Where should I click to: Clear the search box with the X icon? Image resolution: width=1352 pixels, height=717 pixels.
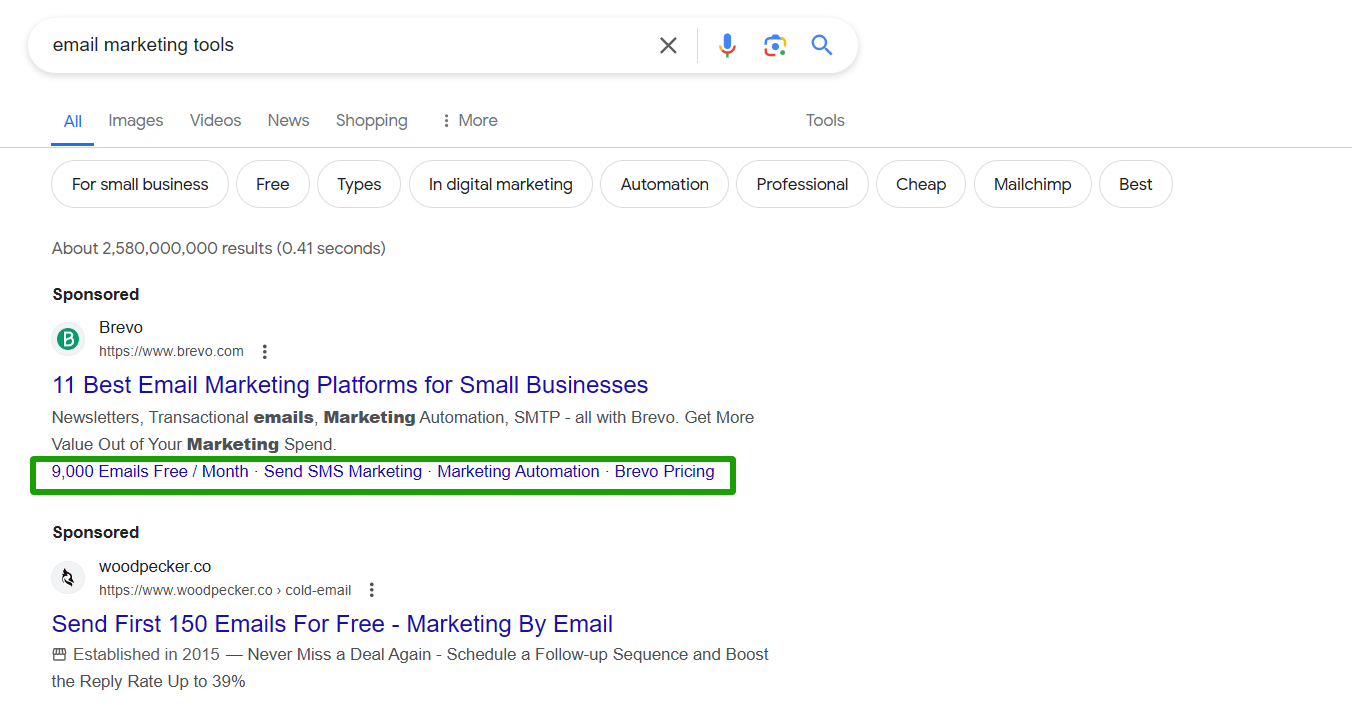tap(668, 45)
